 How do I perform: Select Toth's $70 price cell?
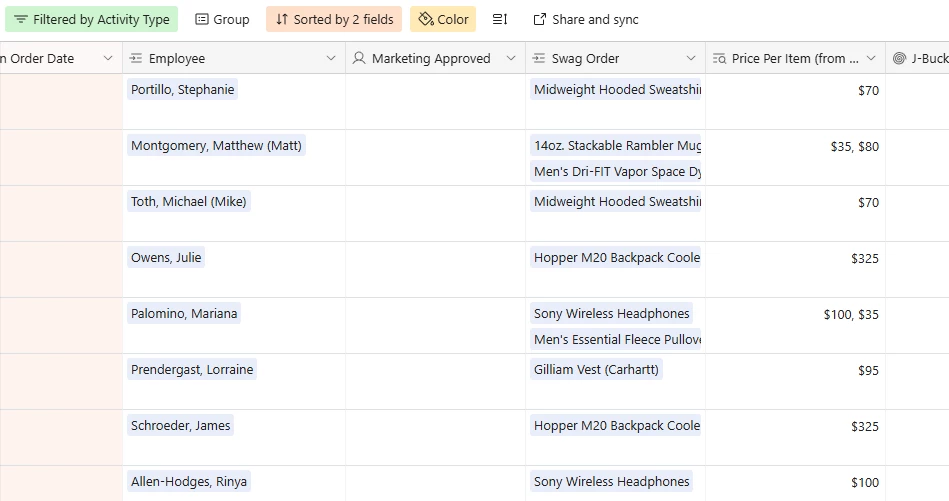point(795,214)
